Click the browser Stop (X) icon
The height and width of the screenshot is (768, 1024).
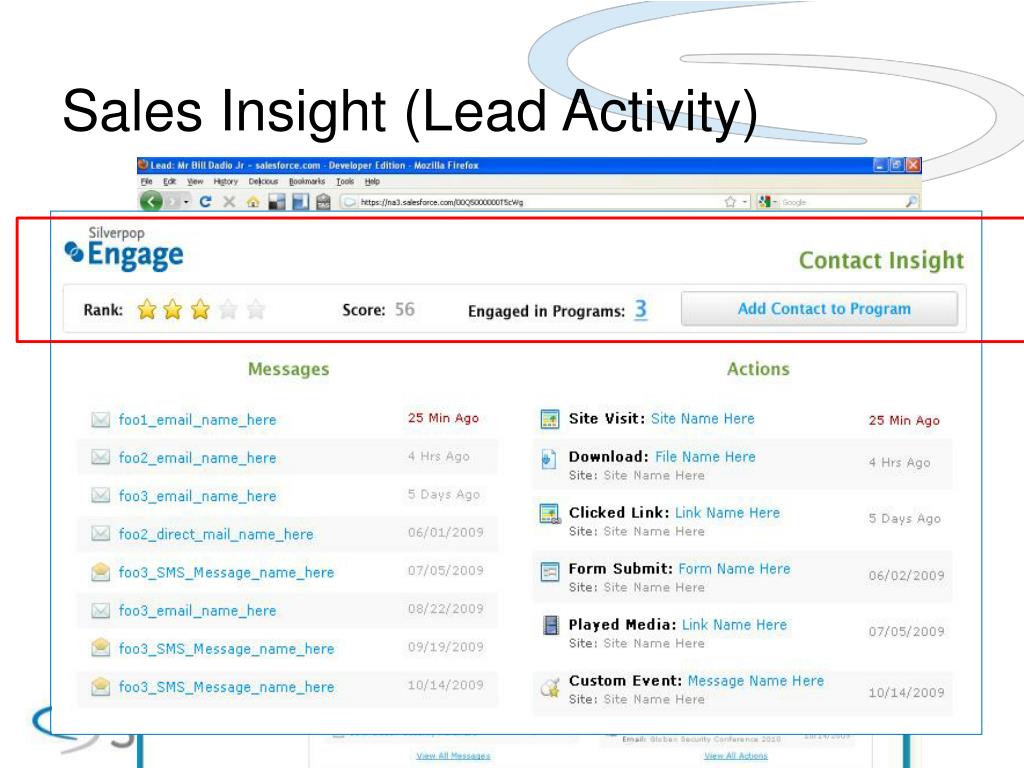click(x=229, y=202)
